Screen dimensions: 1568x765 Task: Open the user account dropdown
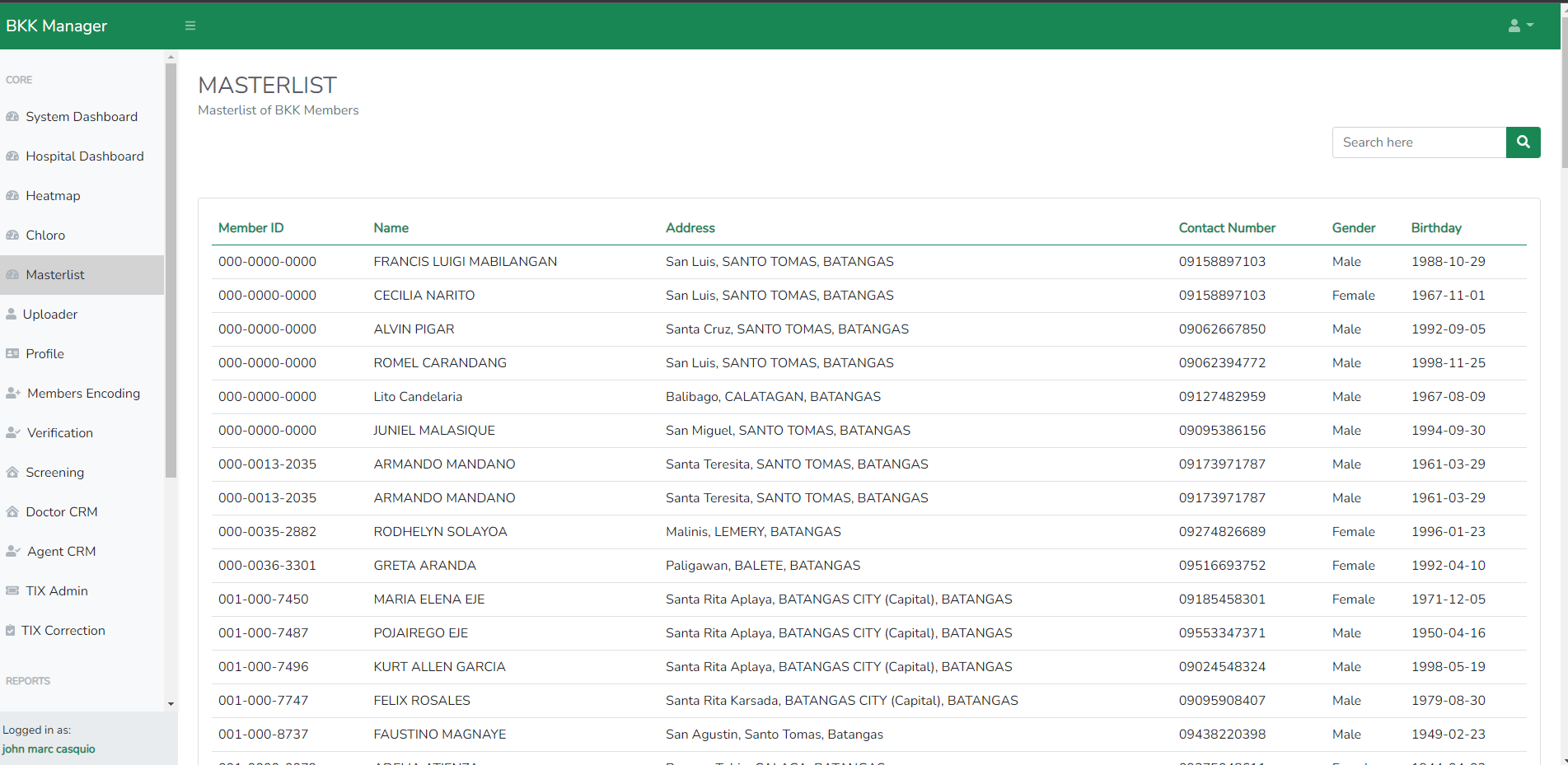coord(1520,26)
